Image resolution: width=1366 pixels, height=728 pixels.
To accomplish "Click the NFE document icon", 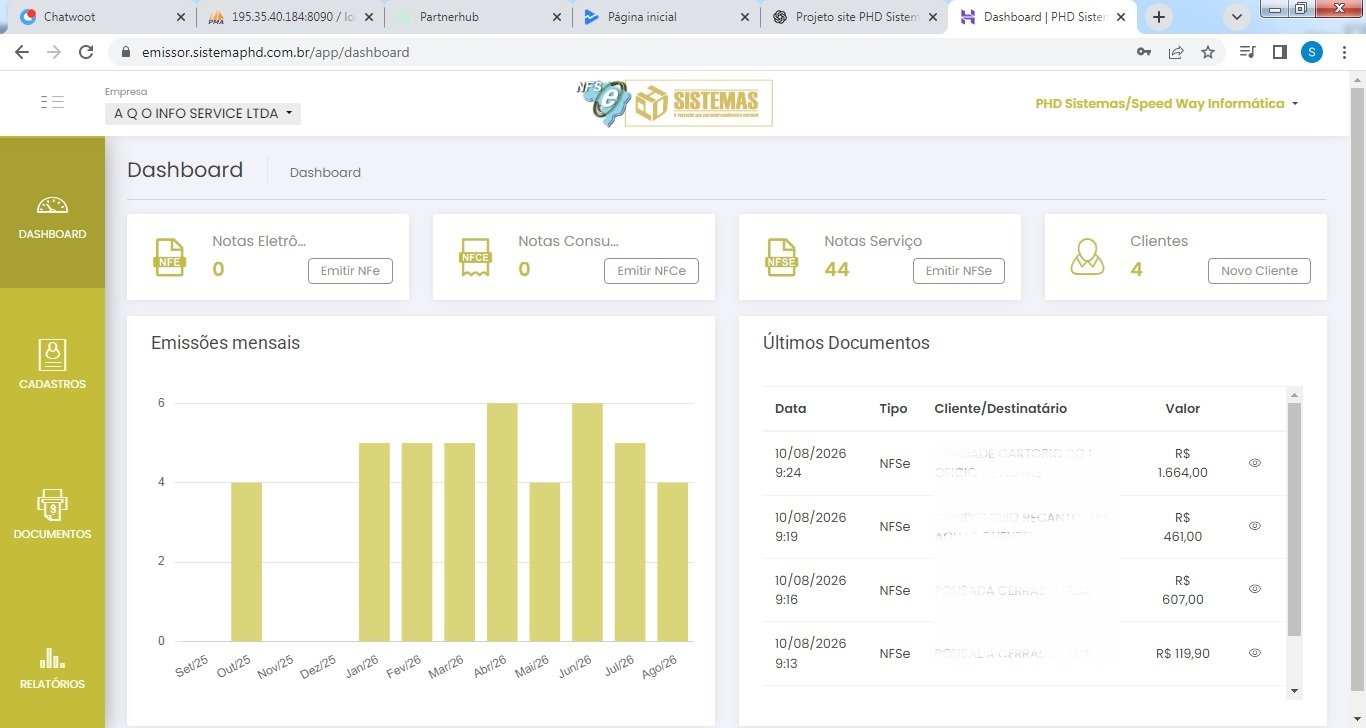I will (169, 257).
